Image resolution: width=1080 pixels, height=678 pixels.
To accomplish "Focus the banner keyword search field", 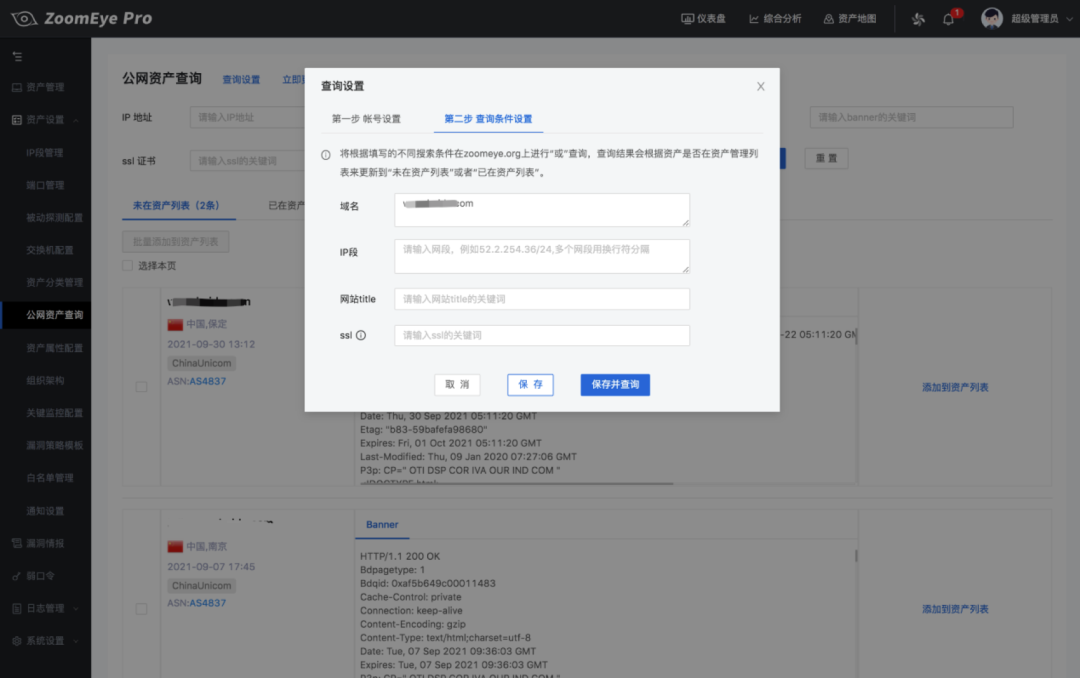I will [x=911, y=117].
